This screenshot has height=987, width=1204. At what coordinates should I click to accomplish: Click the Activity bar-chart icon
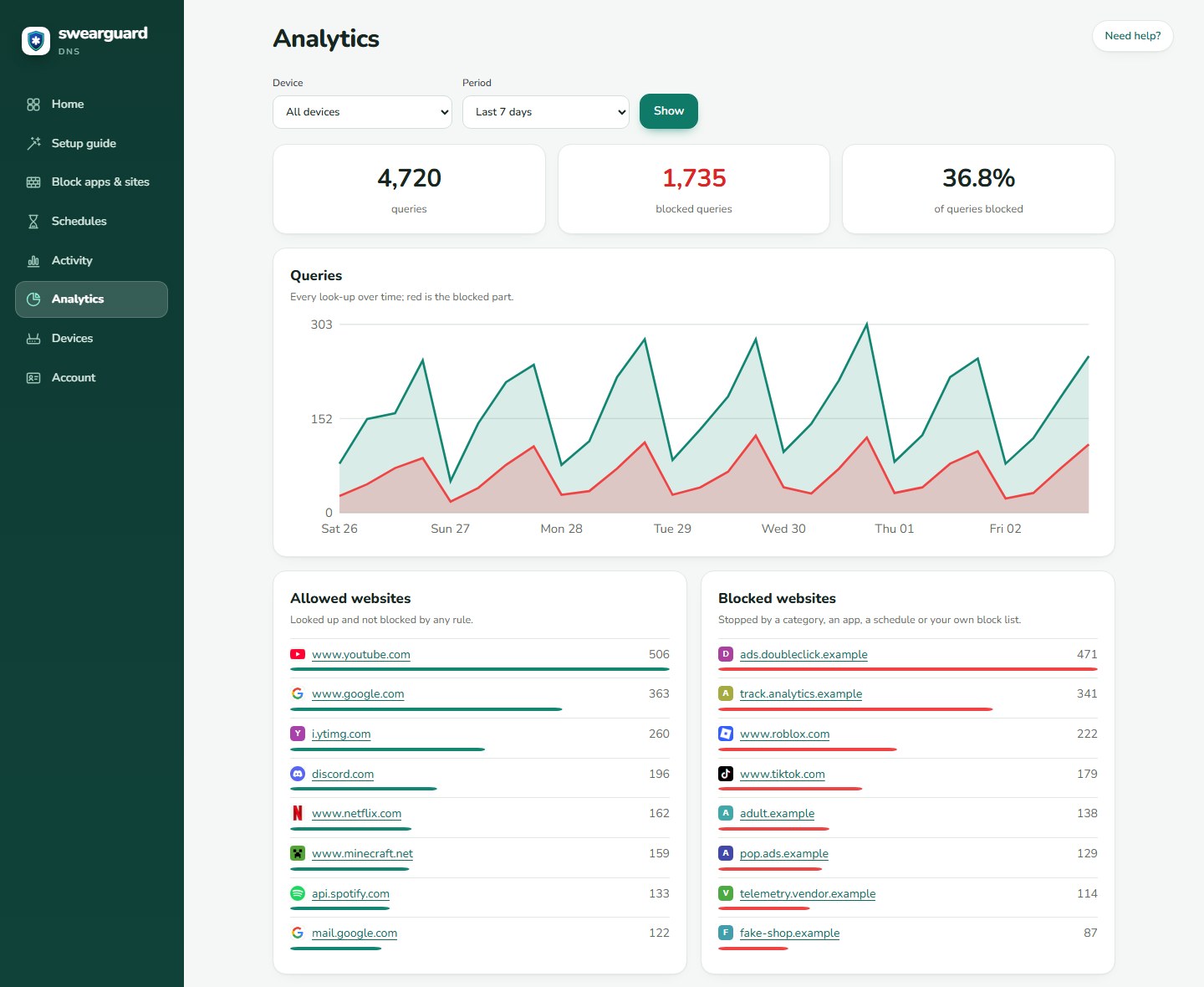click(x=33, y=261)
